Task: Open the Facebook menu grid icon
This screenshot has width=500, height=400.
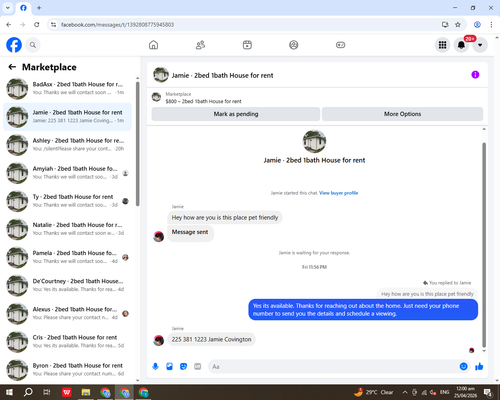Action: (x=442, y=45)
